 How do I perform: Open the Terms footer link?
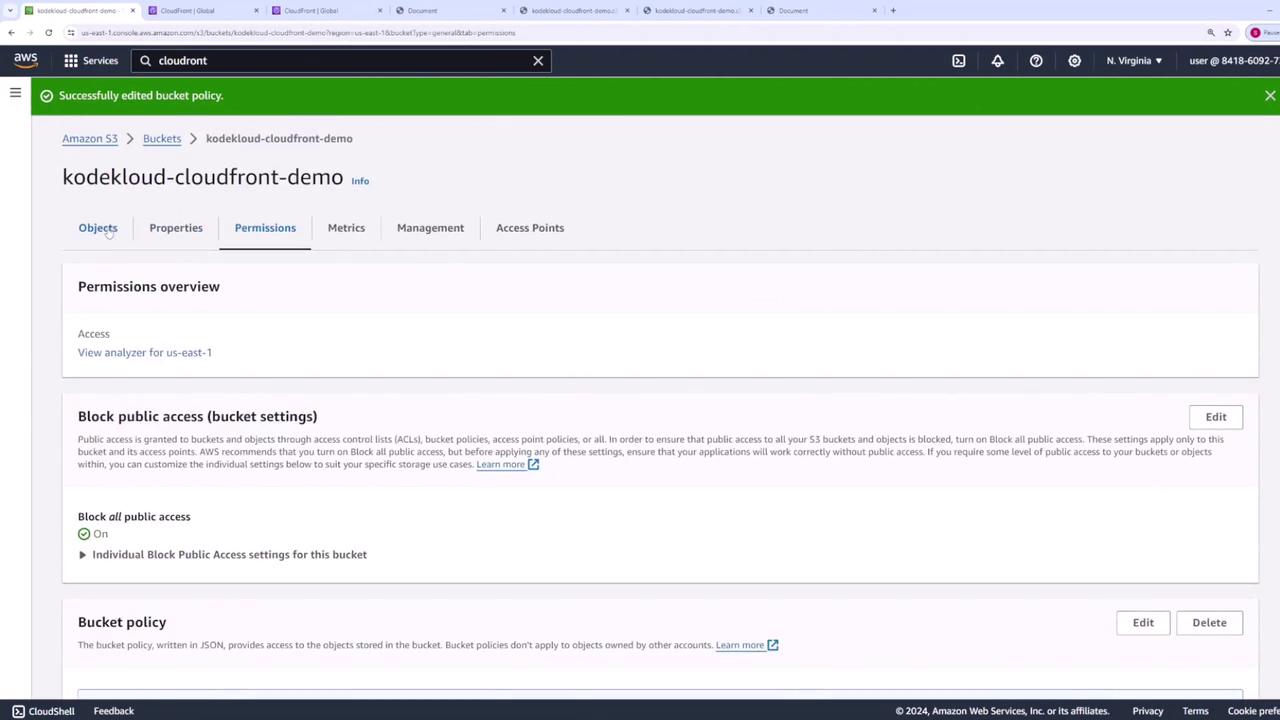[x=1195, y=711]
